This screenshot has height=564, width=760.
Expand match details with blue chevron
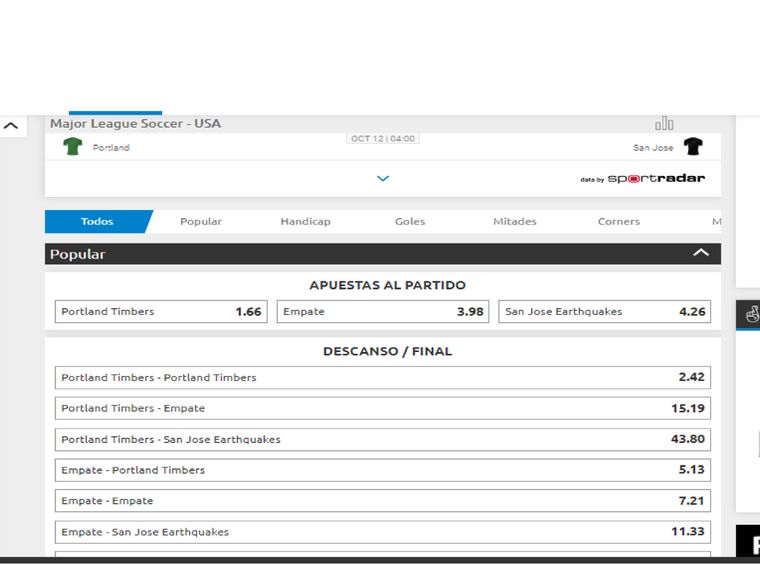(x=383, y=178)
